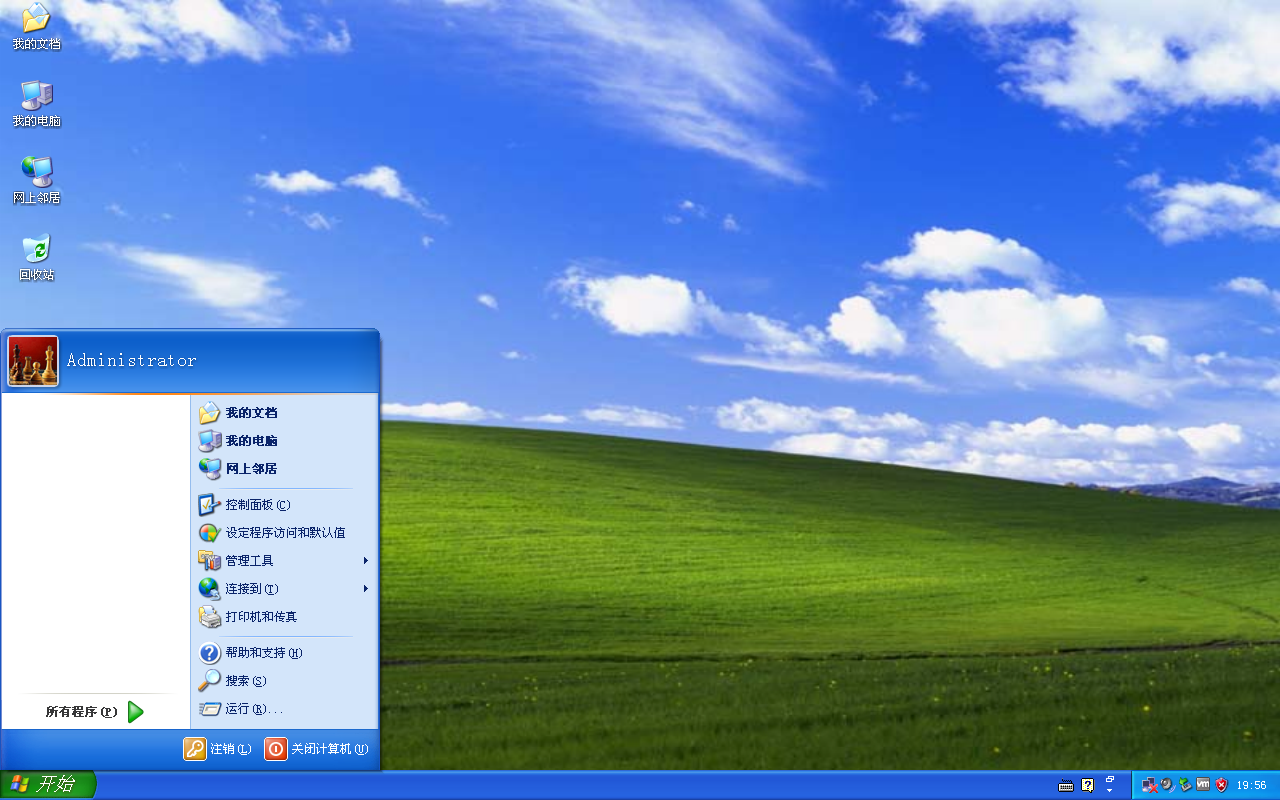The image size is (1280, 800).
Task: Open 运行 dialog from Start menu
Action: 284,709
